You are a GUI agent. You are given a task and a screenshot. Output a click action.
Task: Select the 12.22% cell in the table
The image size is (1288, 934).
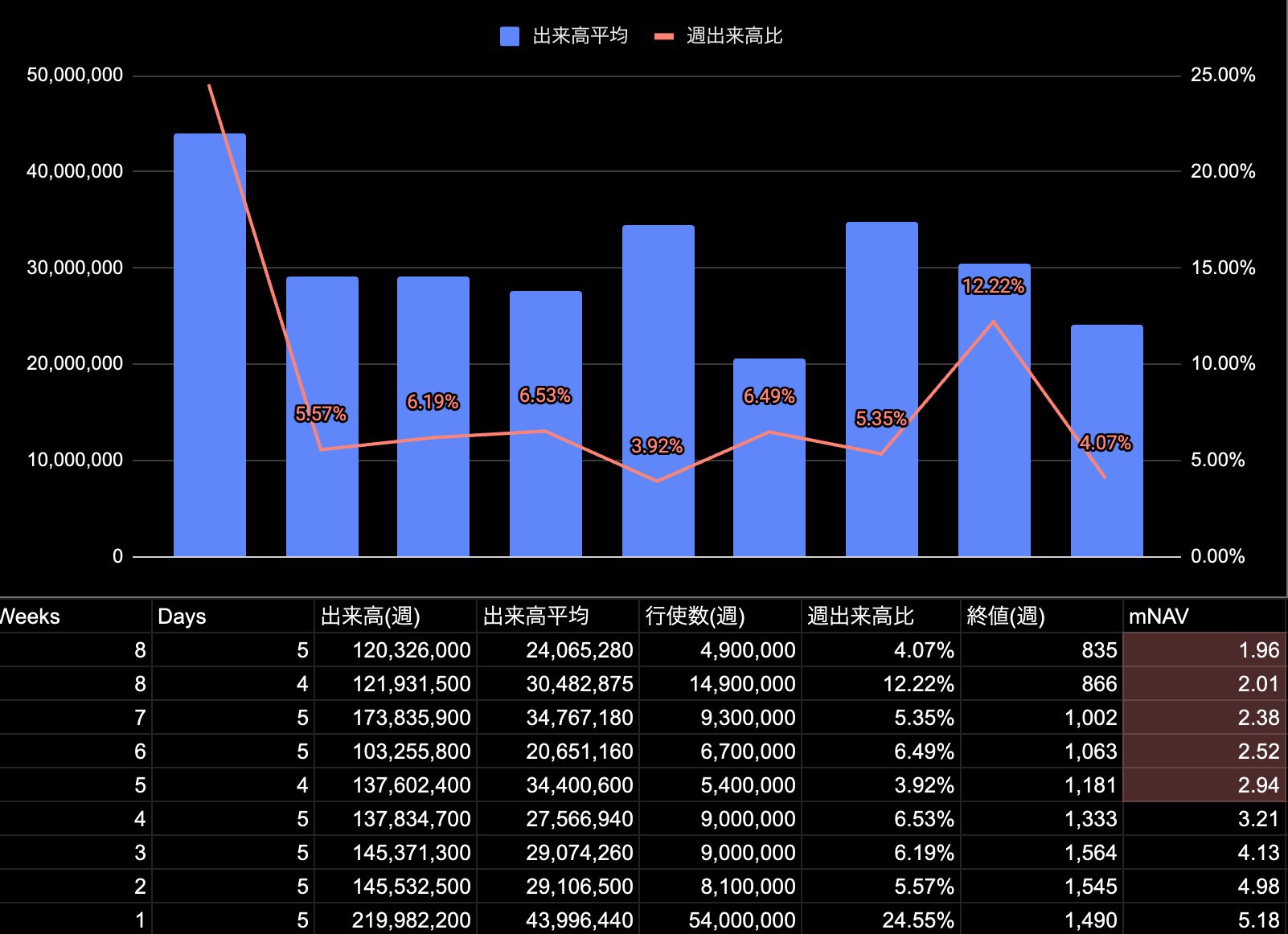pyautogui.click(x=881, y=684)
